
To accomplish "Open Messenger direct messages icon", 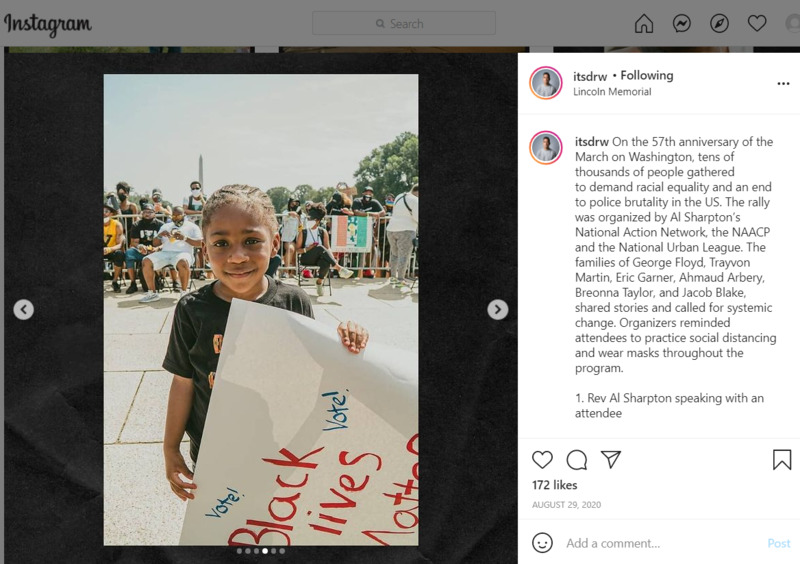I will tap(682, 23).
